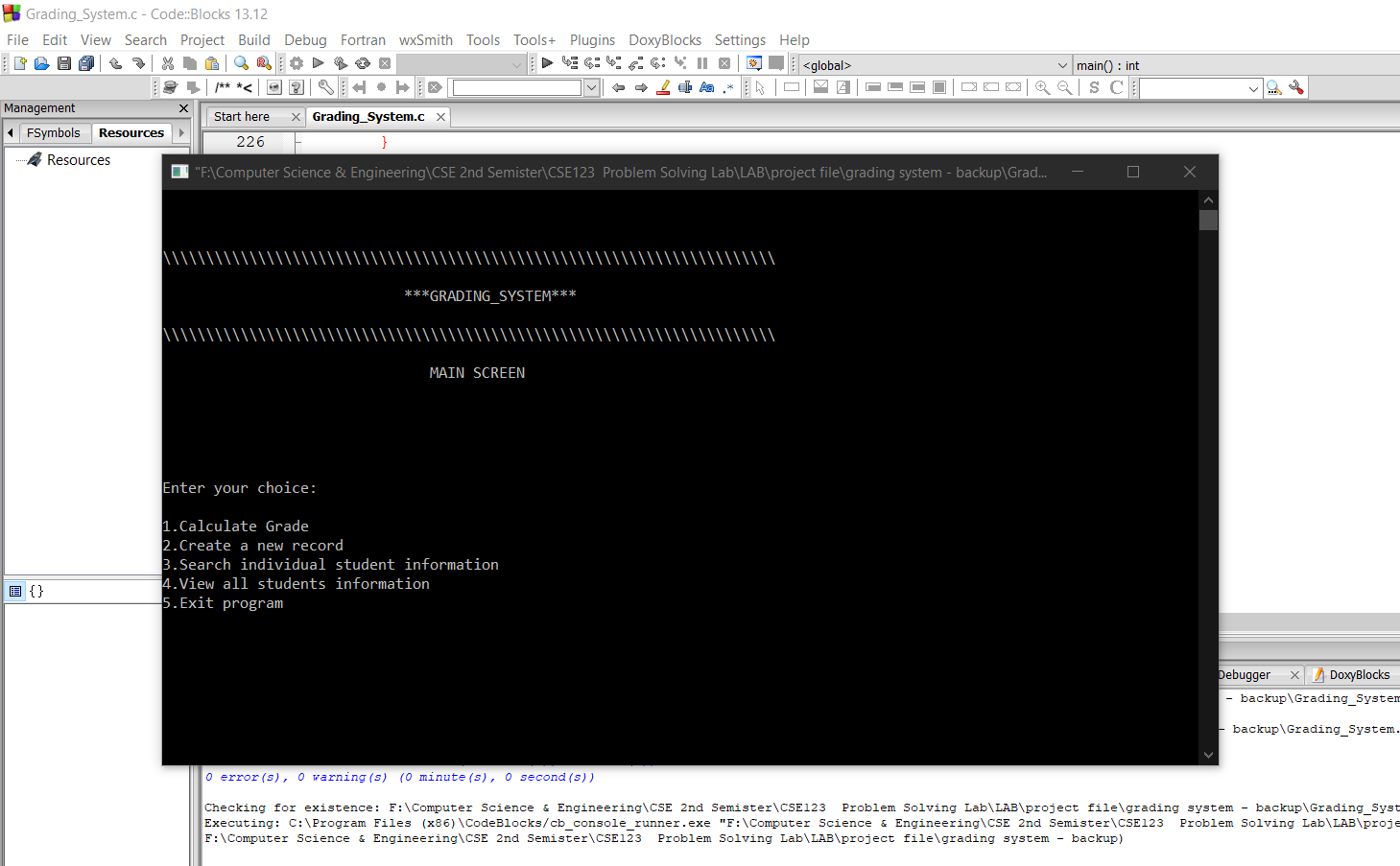1400x866 pixels.
Task: Toggle regular expression (.*) search option
Action: (x=728, y=87)
